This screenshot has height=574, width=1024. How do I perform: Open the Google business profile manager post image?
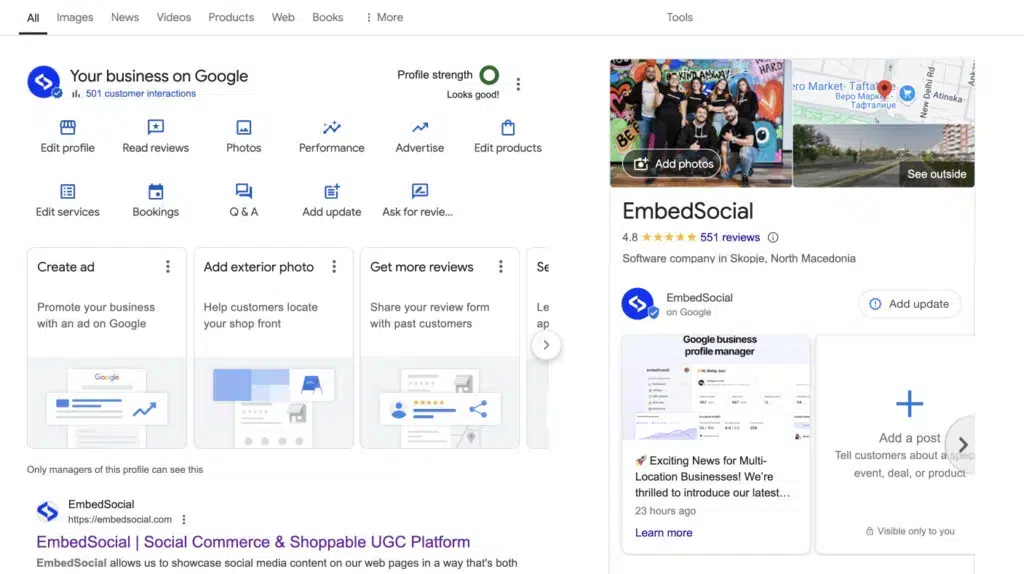pos(716,388)
